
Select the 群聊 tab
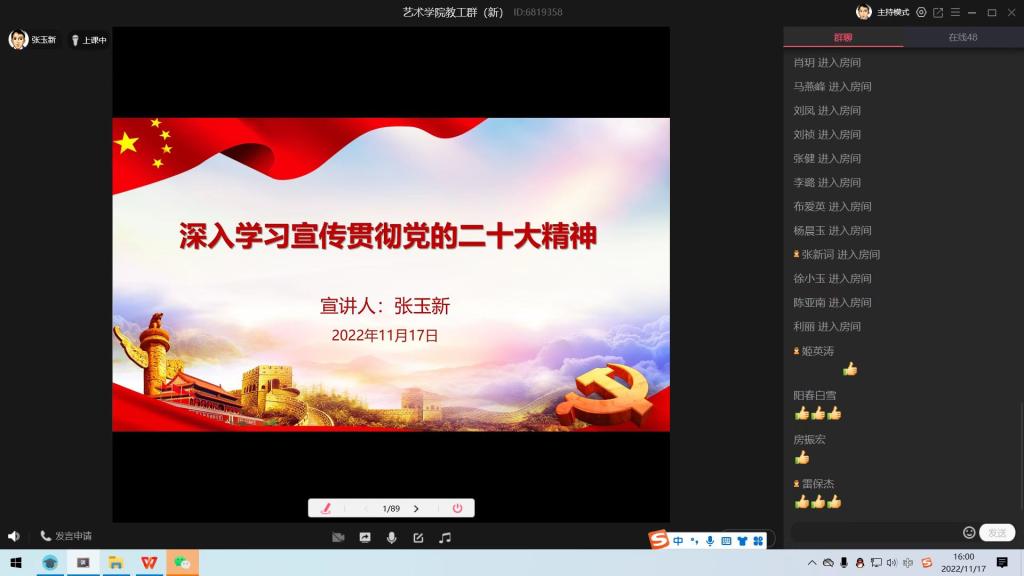pyautogui.click(x=843, y=37)
